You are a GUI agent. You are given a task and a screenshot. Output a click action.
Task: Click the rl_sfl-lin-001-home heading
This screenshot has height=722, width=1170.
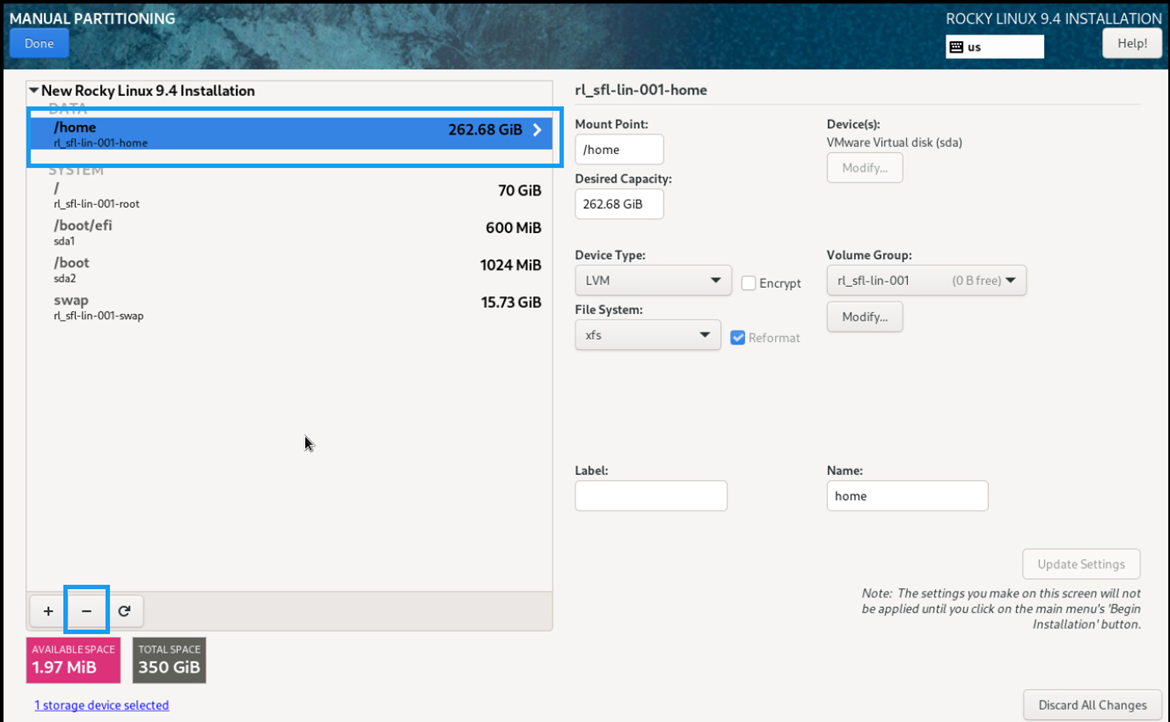point(641,90)
